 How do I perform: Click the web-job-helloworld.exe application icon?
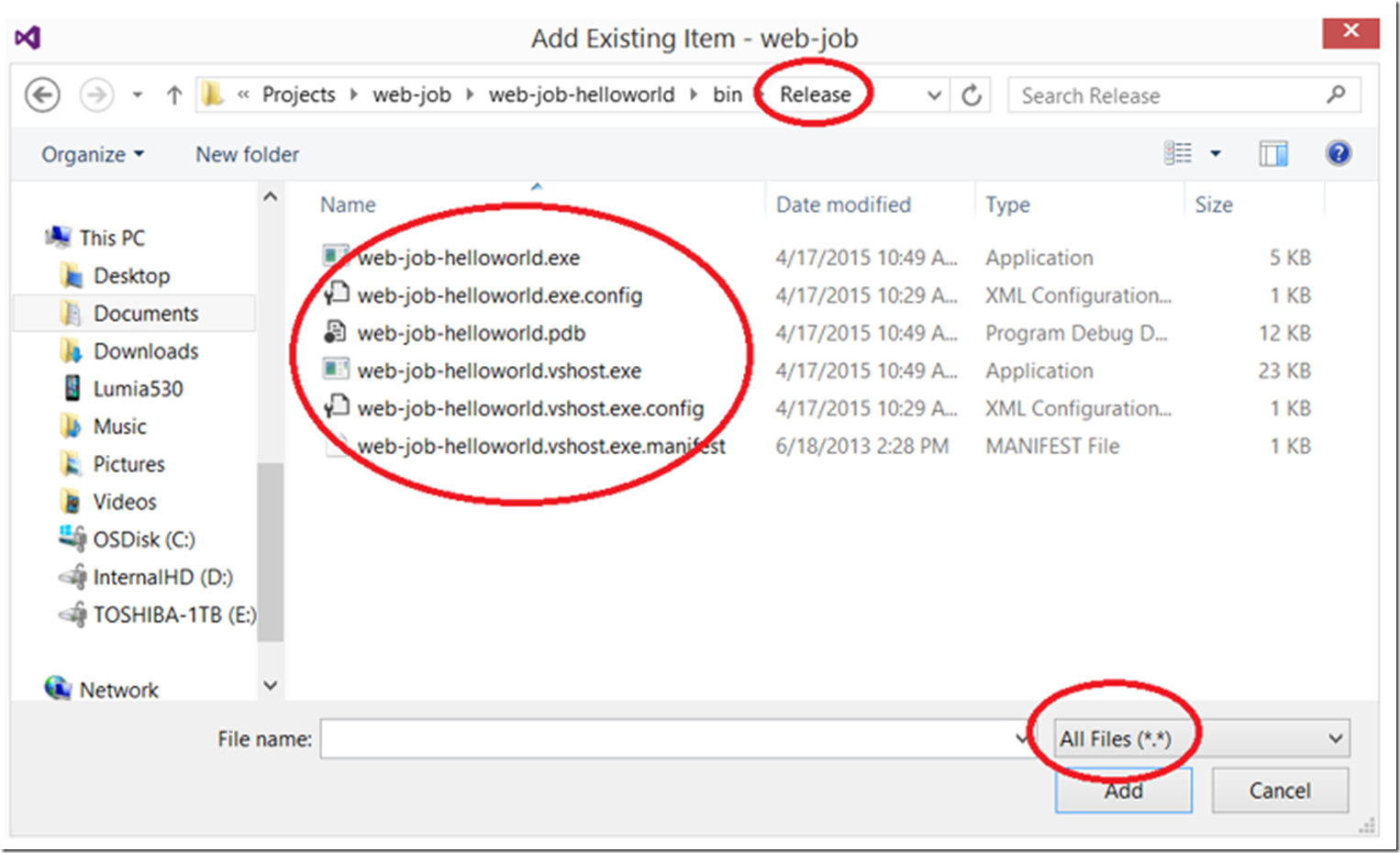[336, 255]
